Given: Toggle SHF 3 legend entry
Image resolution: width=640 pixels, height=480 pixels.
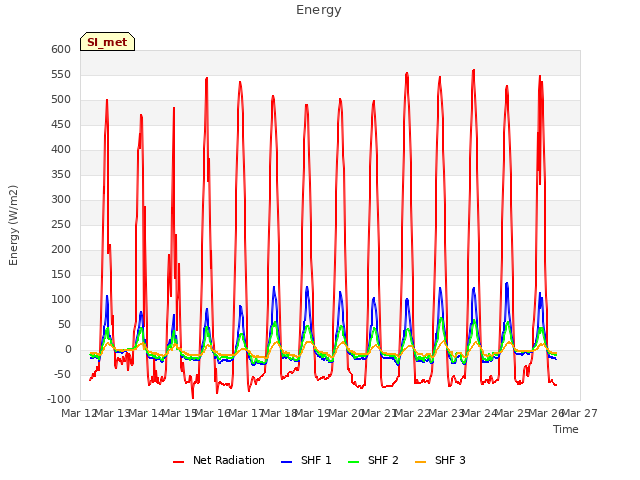Looking at the screenshot, I should coord(440,460).
